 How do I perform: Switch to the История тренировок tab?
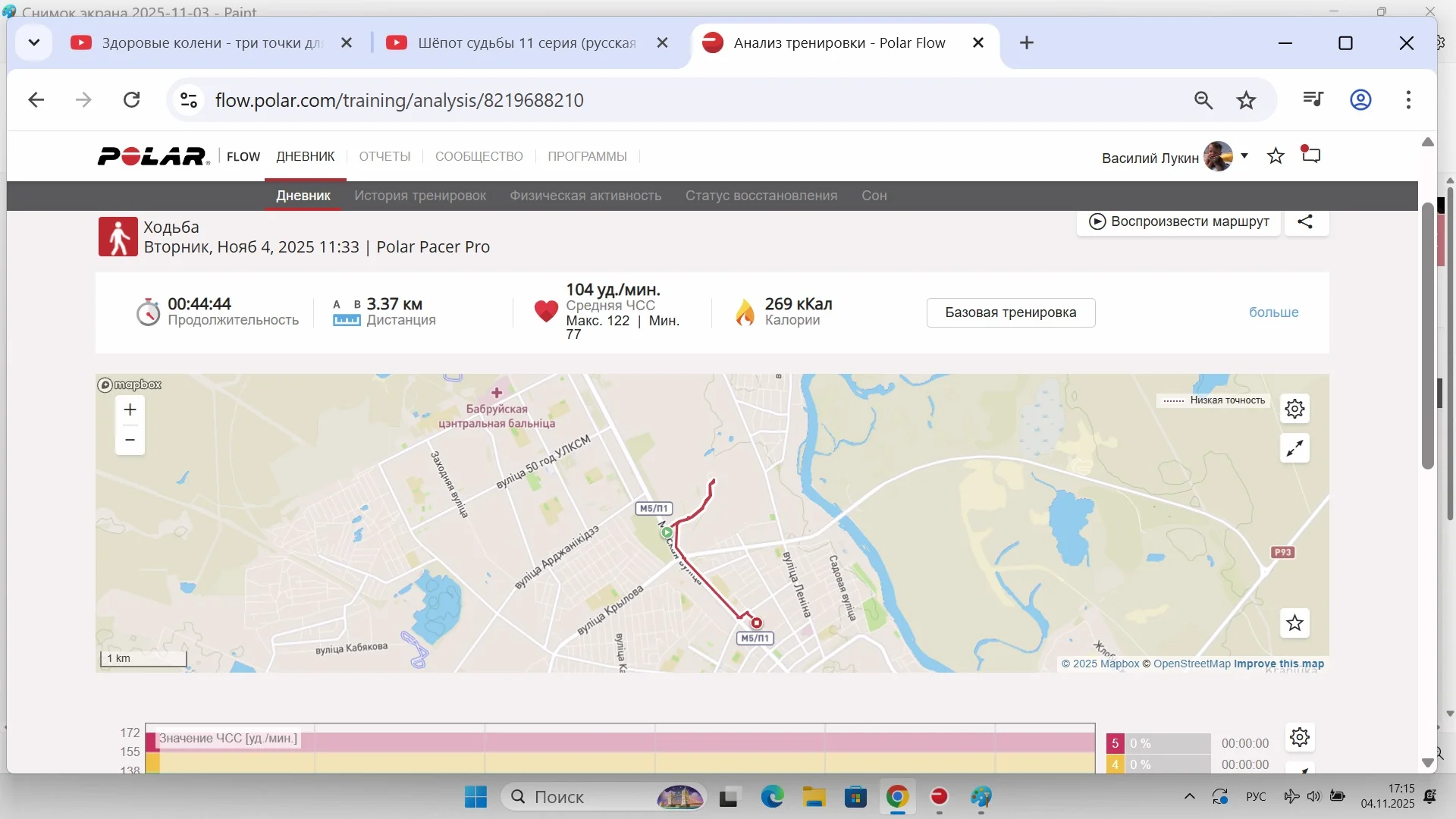coord(420,196)
